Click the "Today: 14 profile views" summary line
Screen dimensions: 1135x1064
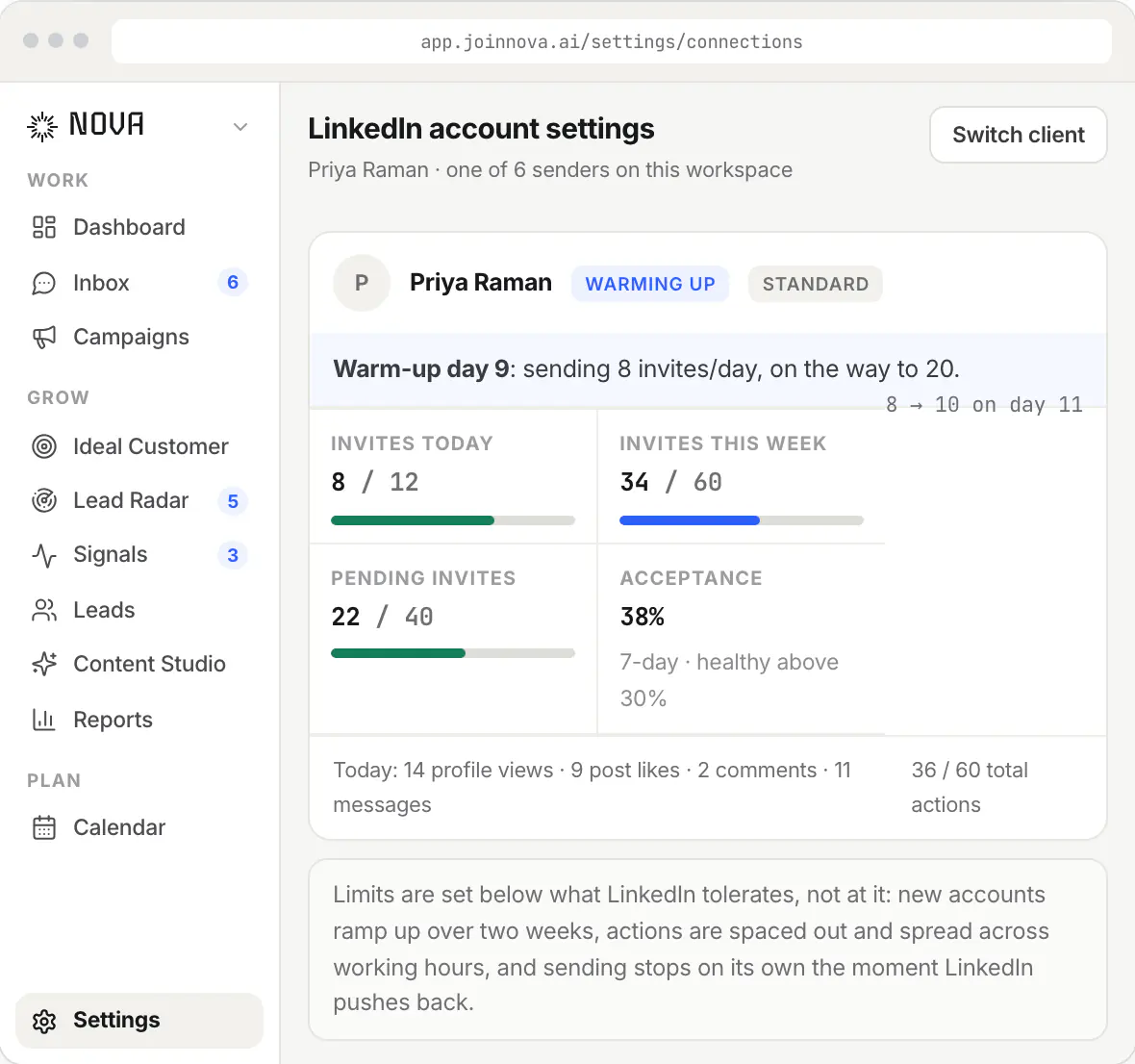593,788
